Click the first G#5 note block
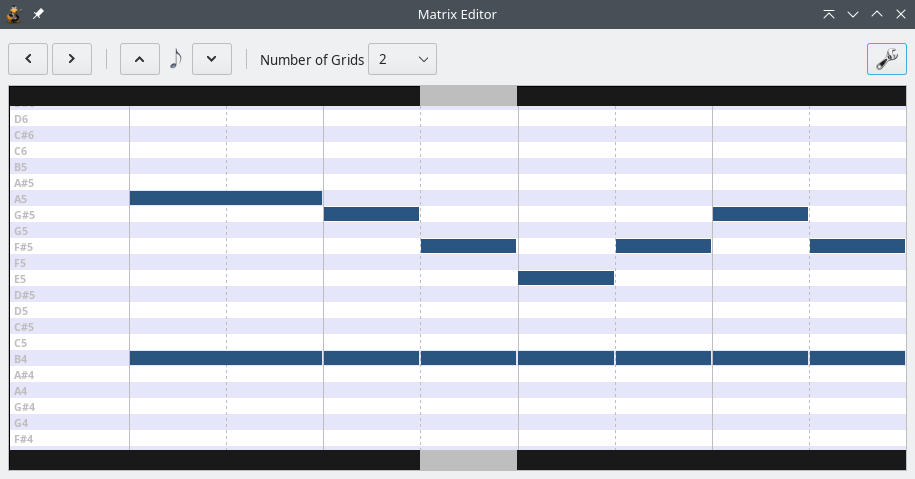The image size is (915, 479). 371,214
